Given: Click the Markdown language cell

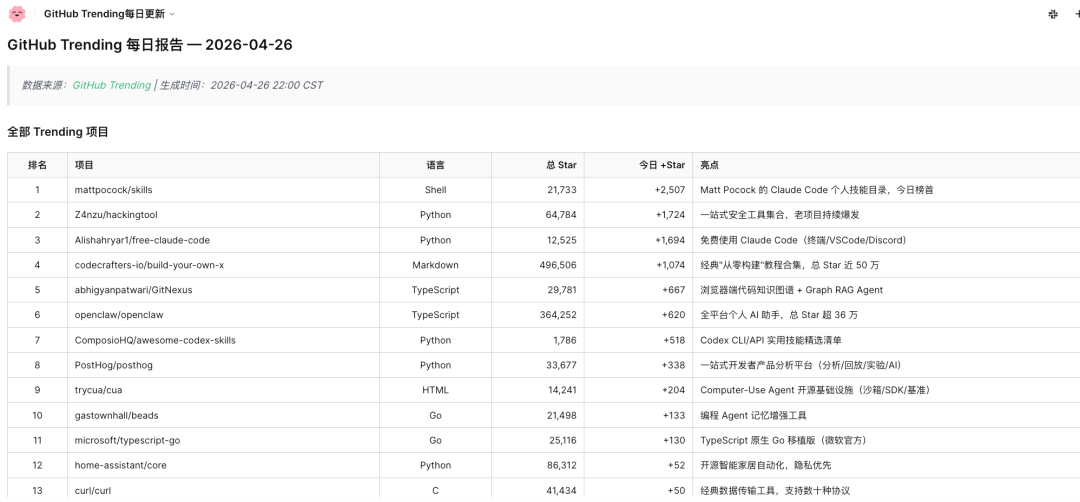Looking at the screenshot, I should pos(435,265).
